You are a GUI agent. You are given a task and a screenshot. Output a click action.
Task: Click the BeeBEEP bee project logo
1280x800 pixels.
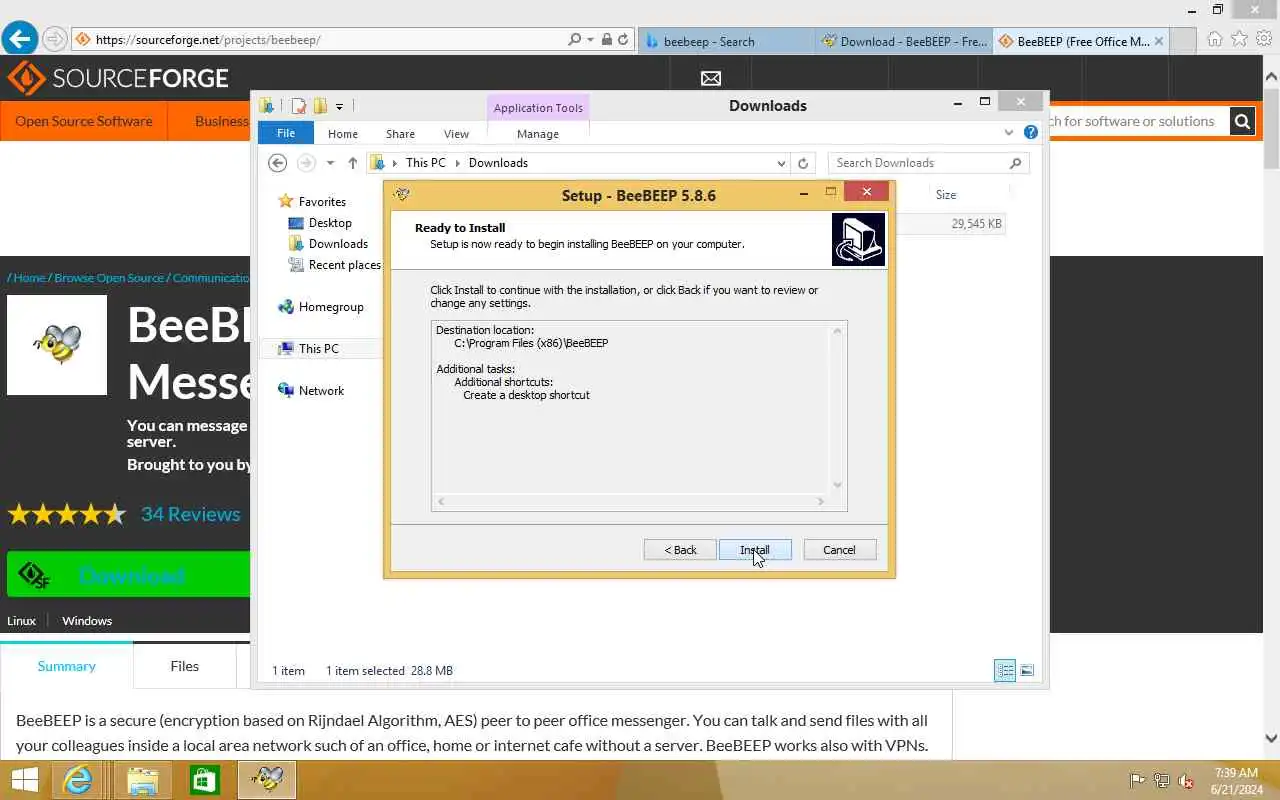click(x=57, y=345)
